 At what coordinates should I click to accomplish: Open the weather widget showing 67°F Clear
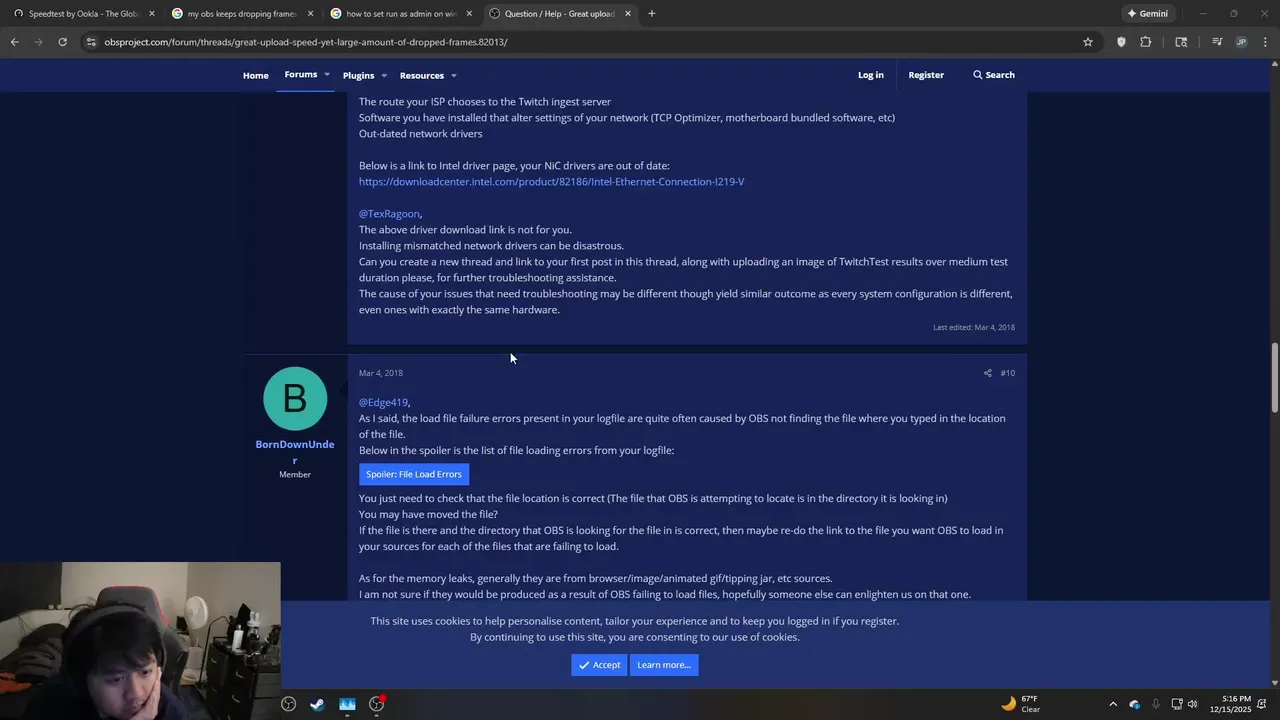click(x=1021, y=704)
